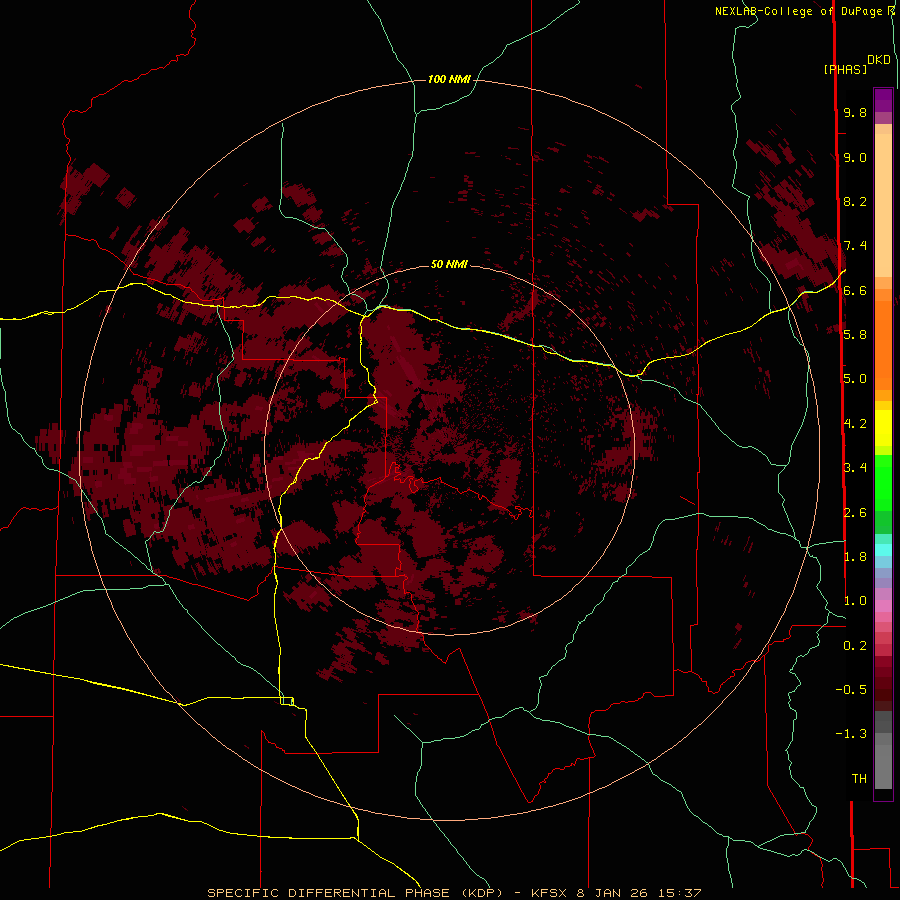Click the cyan swatch on the color scale
This screenshot has height=900, width=900.
(883, 549)
